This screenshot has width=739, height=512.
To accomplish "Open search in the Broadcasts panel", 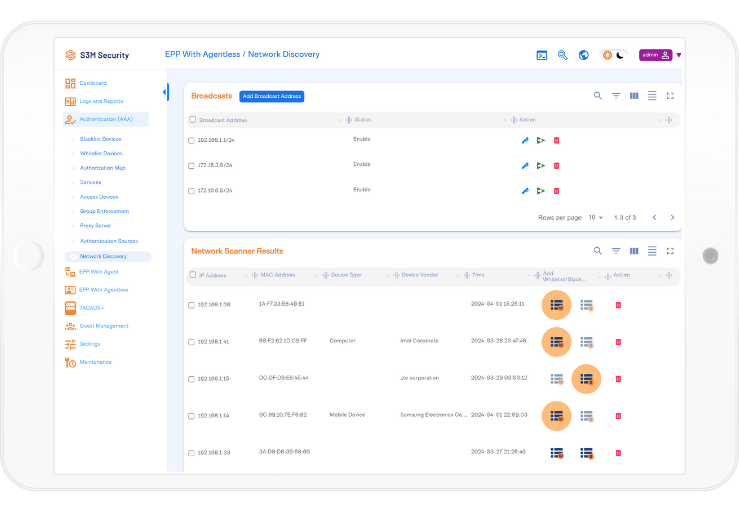I will [598, 96].
